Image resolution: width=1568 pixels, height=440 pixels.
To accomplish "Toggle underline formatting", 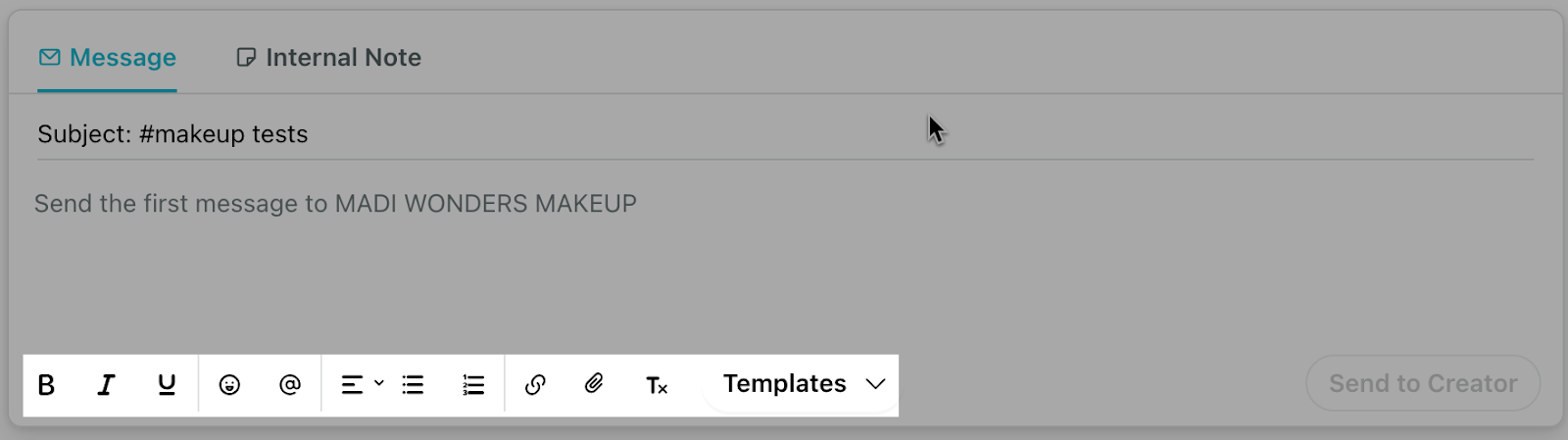I will [167, 385].
